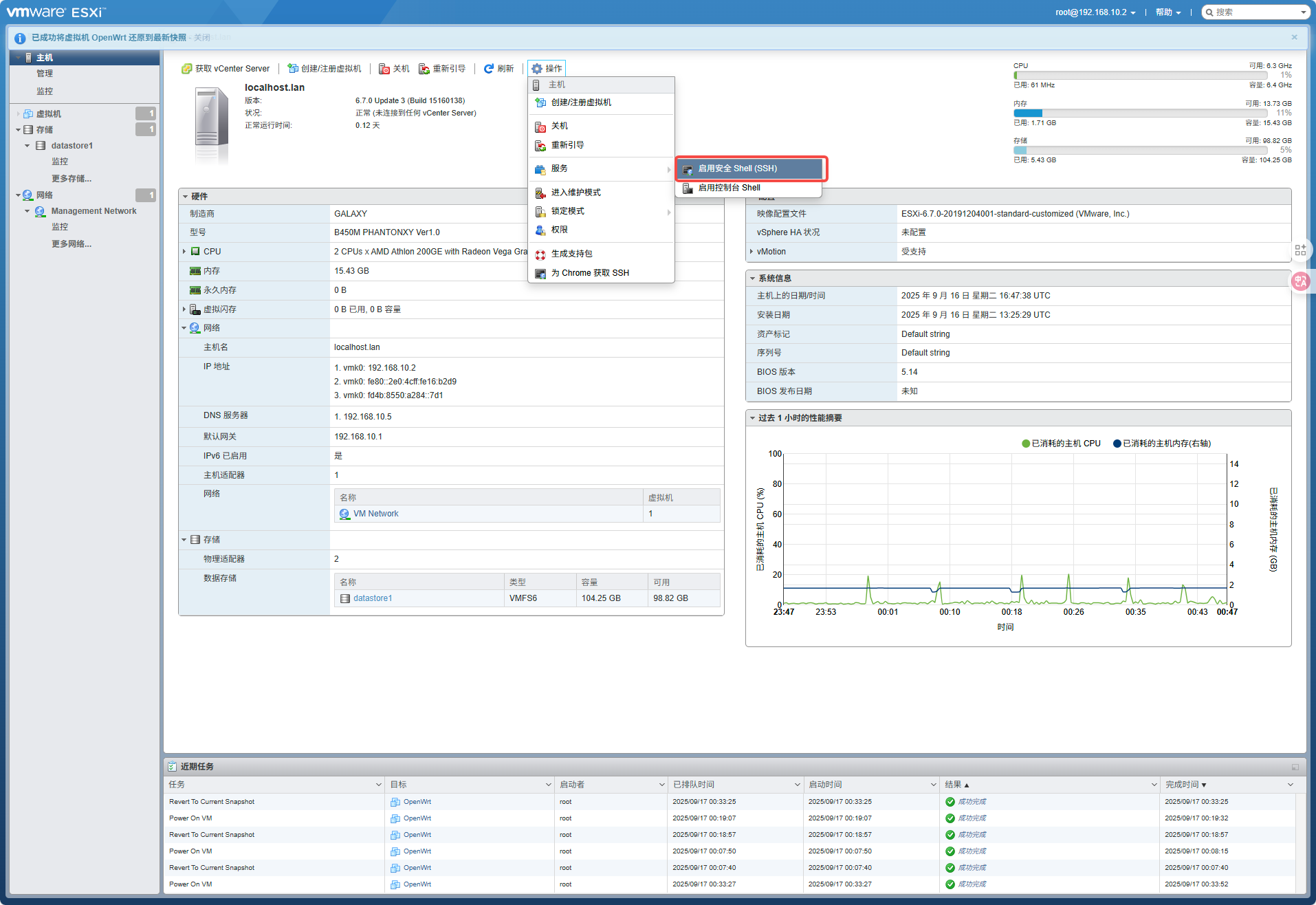Click the CPU usage progress bar
This screenshot has width=1316, height=905.
[1140, 76]
